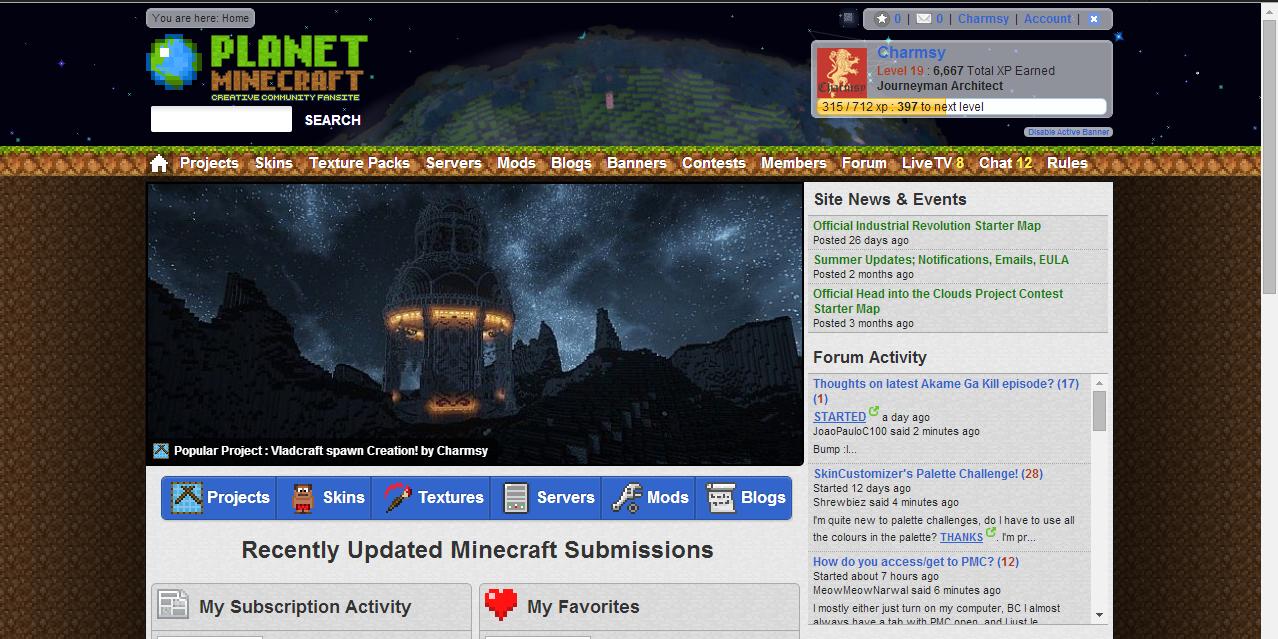Click the THANKS link in the forum post
The image size is (1278, 639).
(x=962, y=536)
